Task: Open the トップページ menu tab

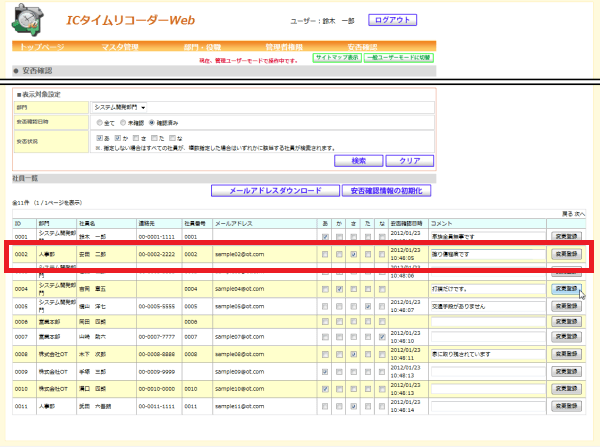Action: 42,47
